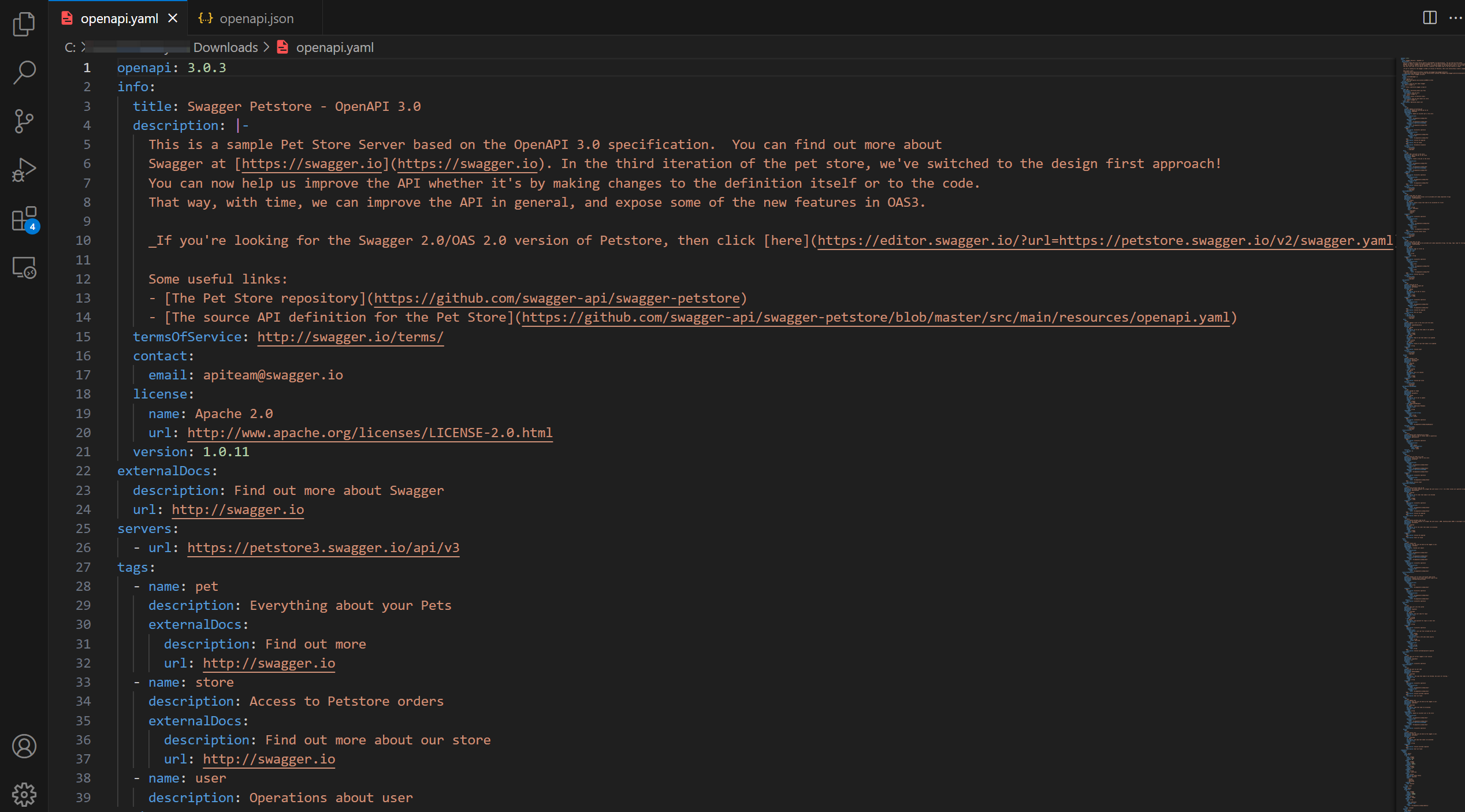Open the Explorer view in activity bar
The height and width of the screenshot is (812, 1465).
click(x=24, y=24)
